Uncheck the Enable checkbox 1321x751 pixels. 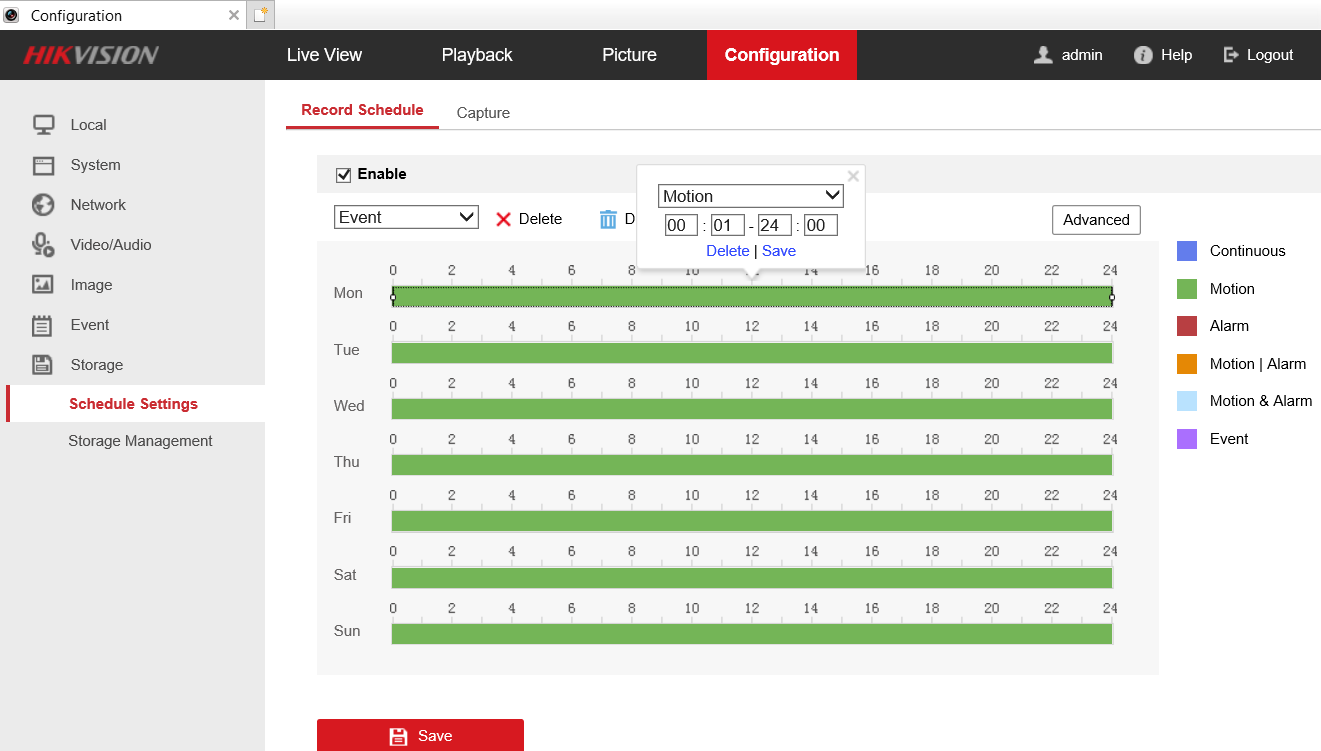(x=343, y=174)
